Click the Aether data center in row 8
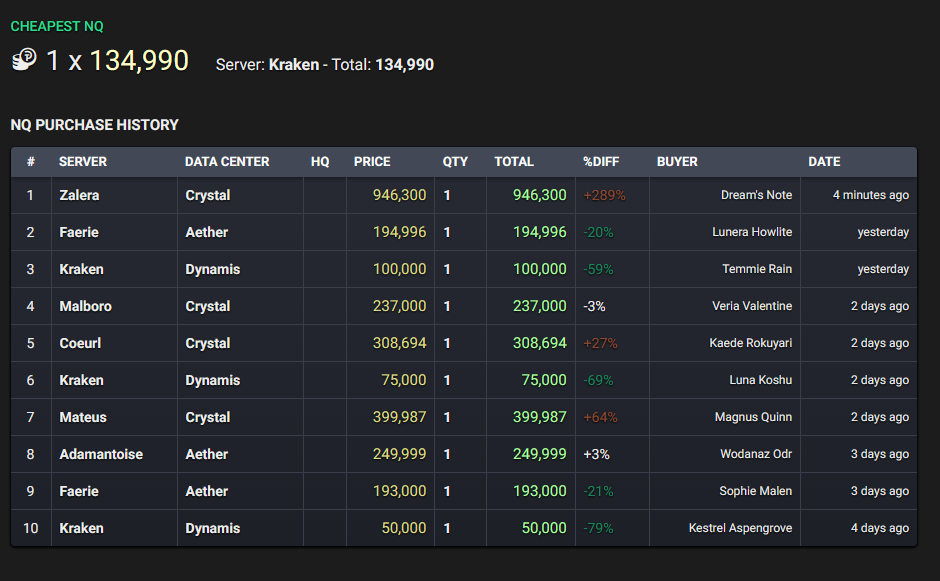Image resolution: width=940 pixels, height=581 pixels. click(206, 454)
